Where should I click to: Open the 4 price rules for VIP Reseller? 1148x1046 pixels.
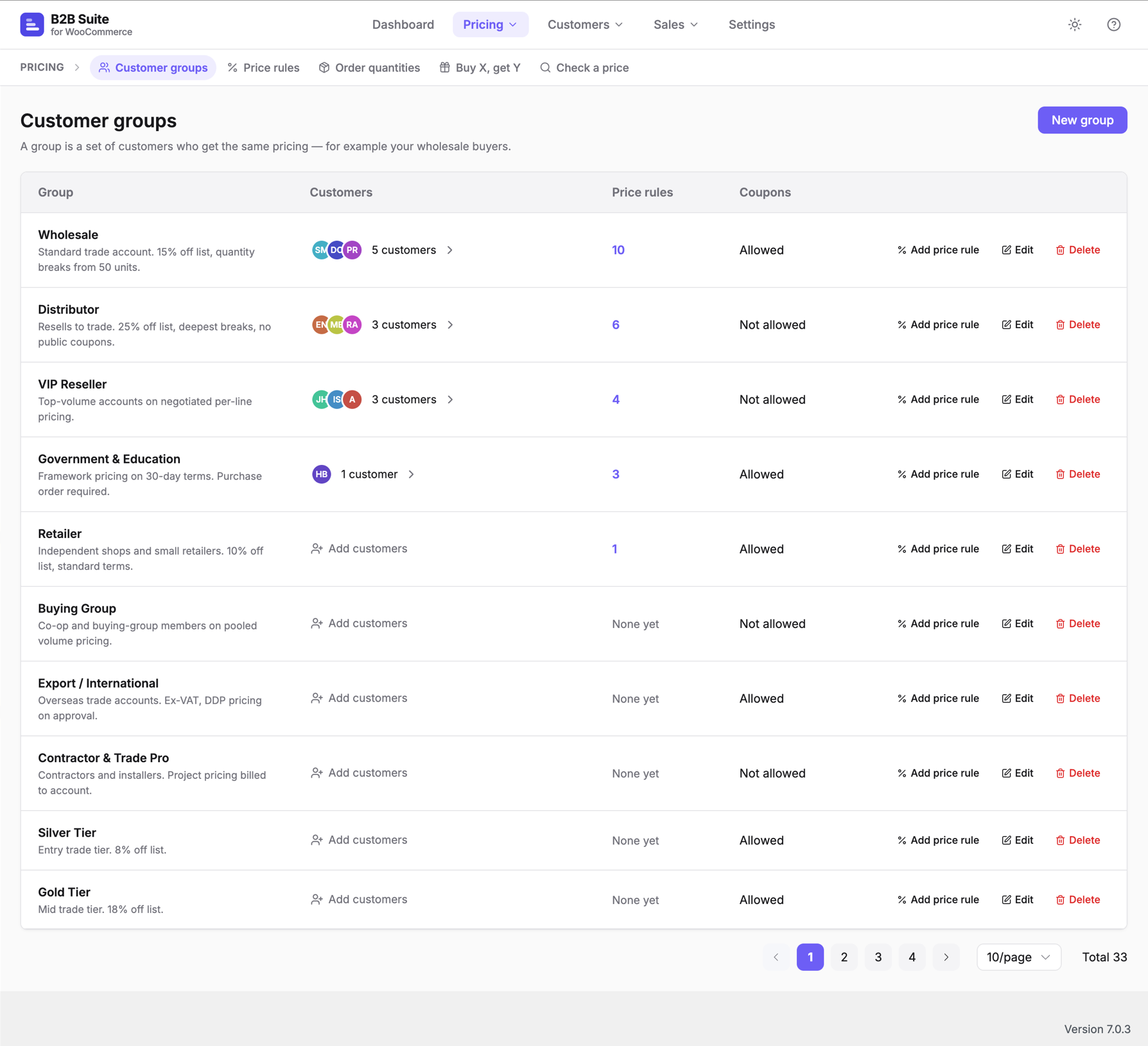point(616,399)
